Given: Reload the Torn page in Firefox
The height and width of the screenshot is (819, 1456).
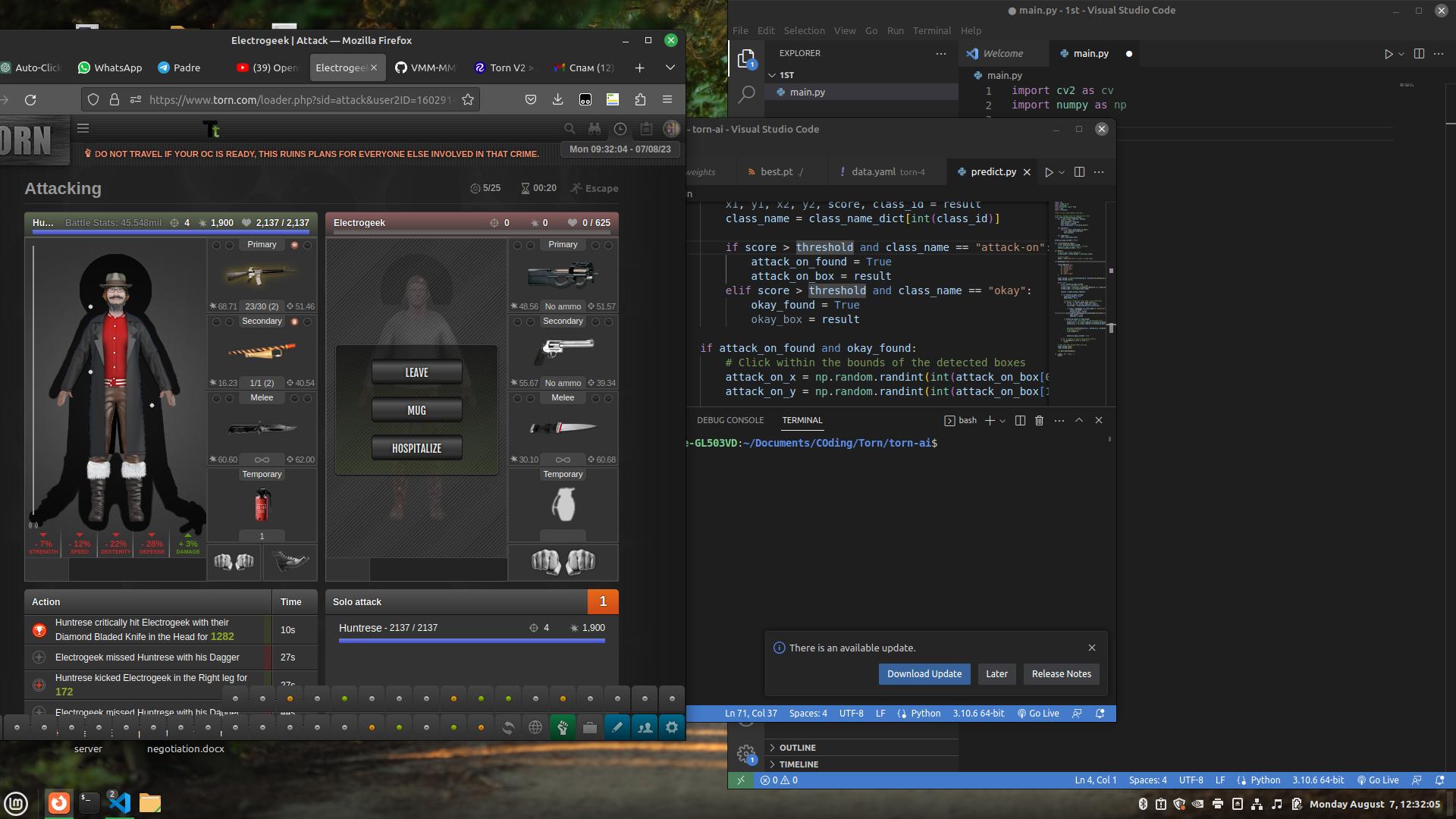Looking at the screenshot, I should tap(30, 99).
